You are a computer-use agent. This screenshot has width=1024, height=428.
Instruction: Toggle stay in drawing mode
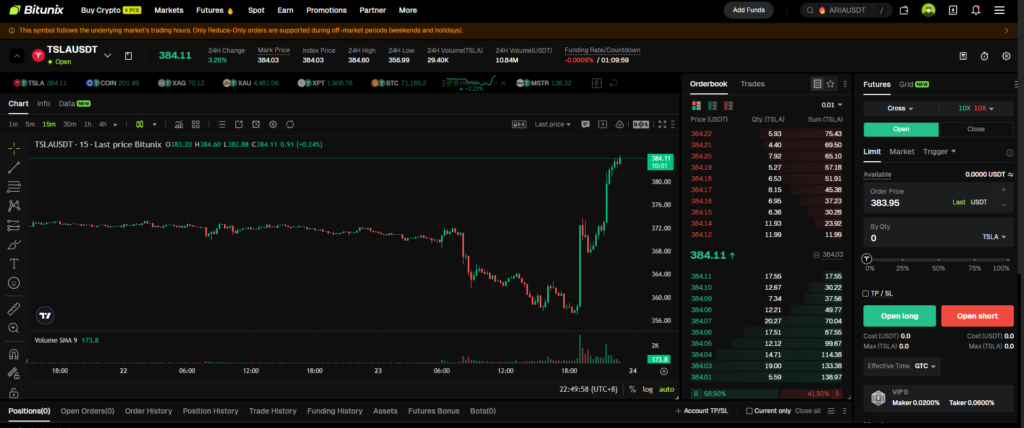tap(14, 374)
